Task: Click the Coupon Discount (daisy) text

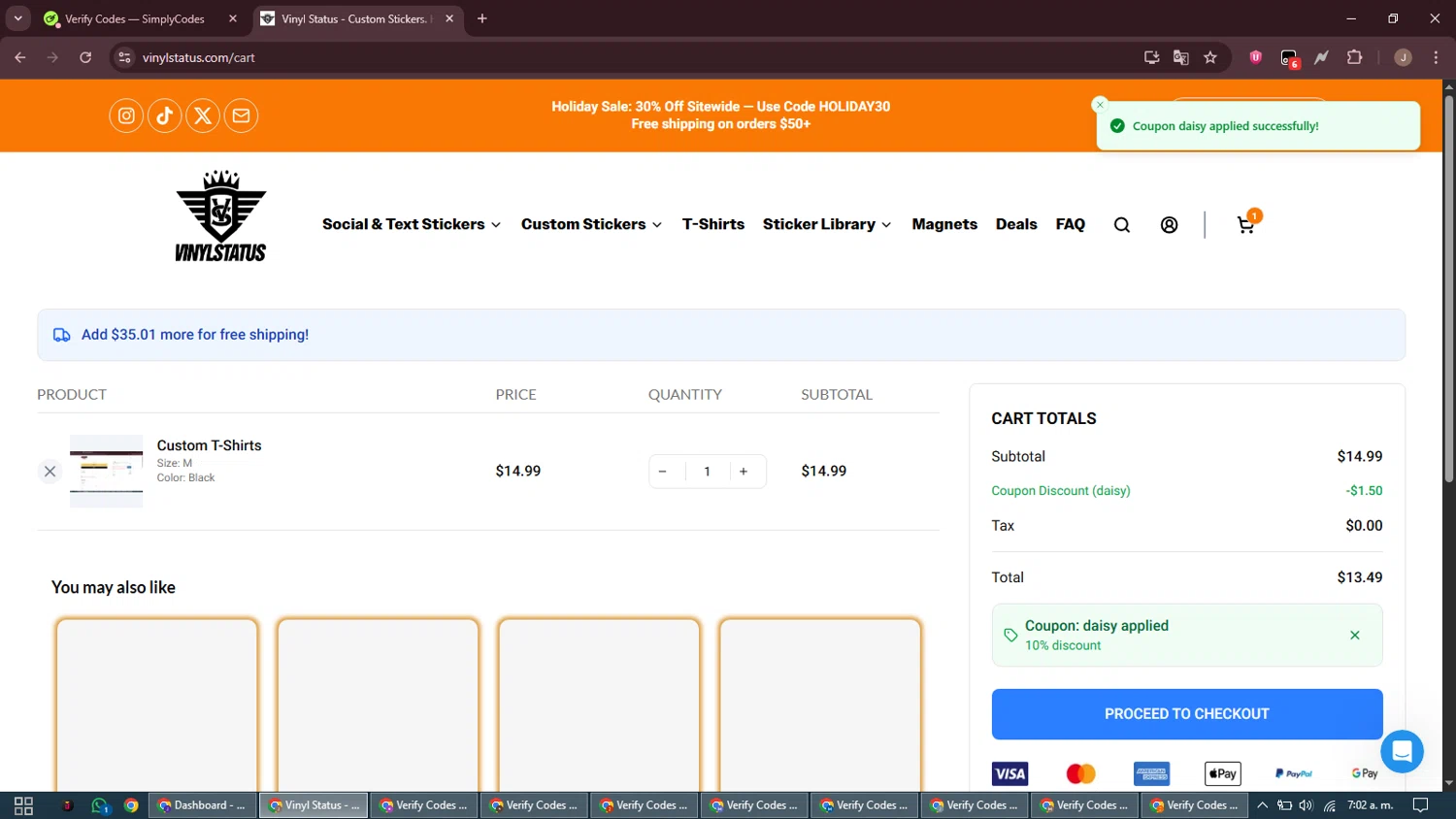Action: tap(1061, 491)
